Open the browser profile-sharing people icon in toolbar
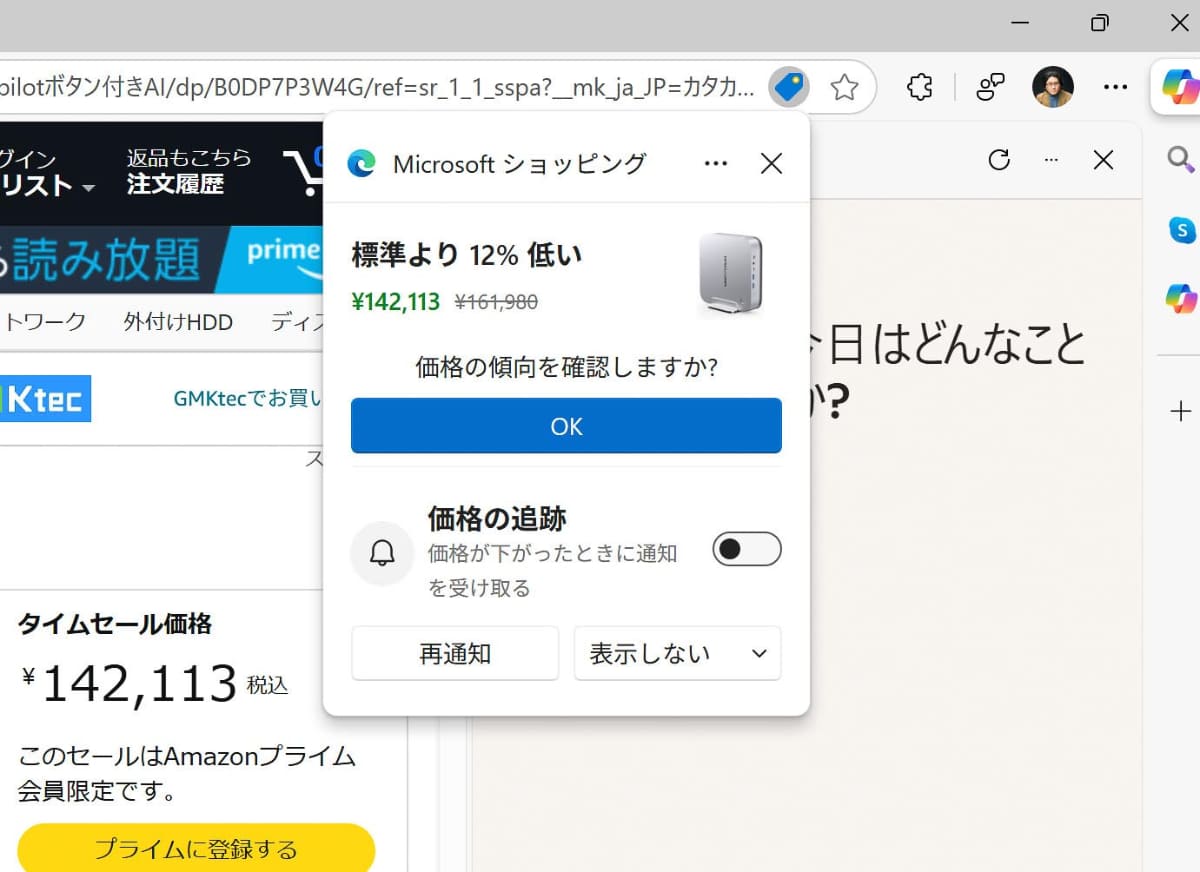 (x=990, y=88)
